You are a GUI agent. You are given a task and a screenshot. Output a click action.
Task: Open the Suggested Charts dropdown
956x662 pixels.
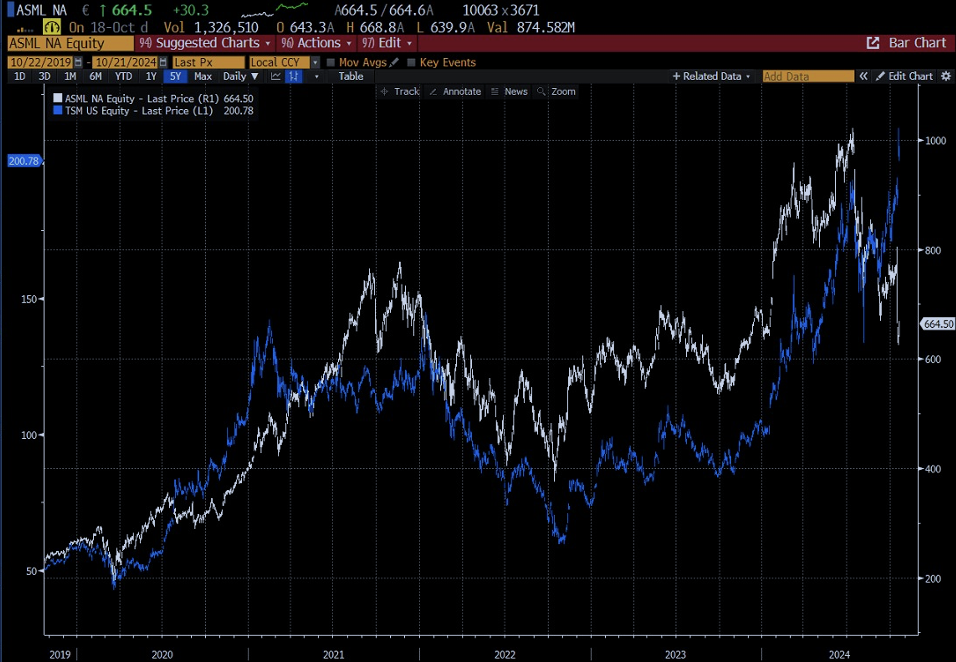(x=205, y=43)
